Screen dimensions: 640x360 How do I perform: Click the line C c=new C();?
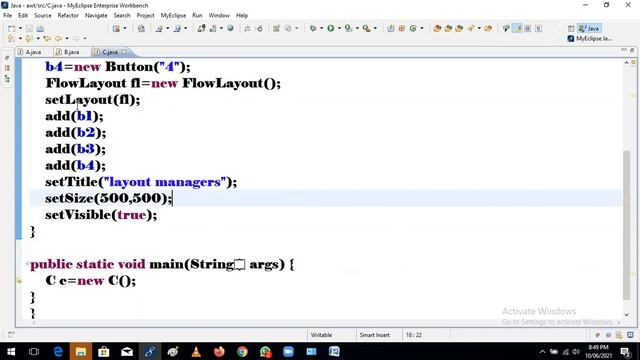[91, 280]
